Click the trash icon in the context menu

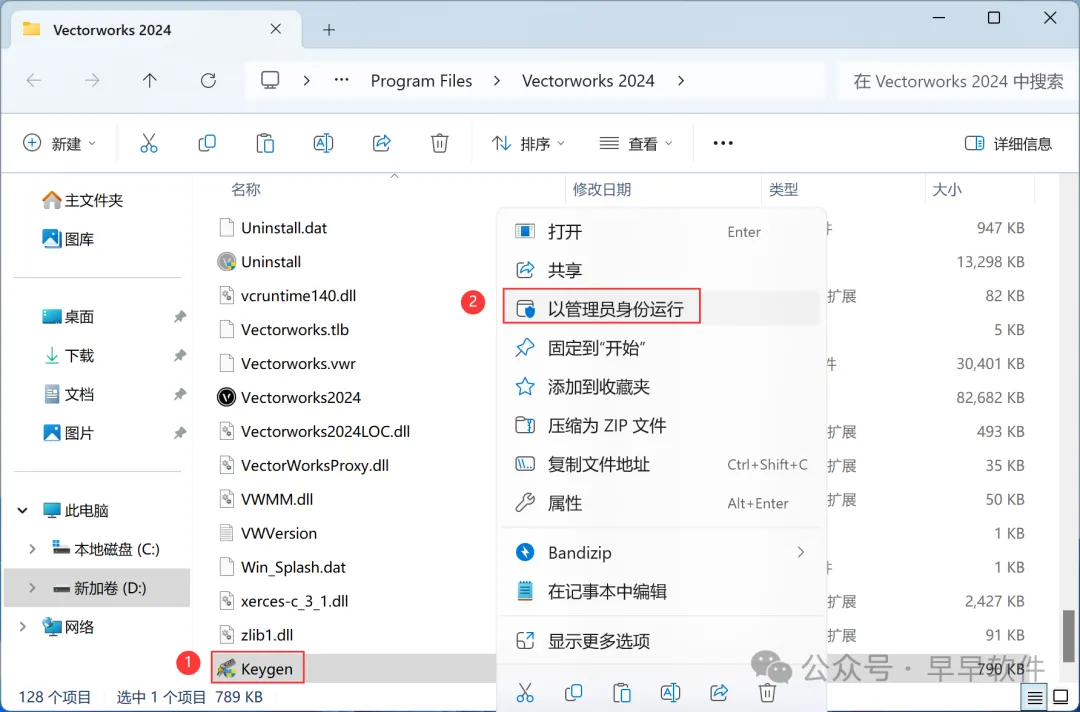click(767, 692)
